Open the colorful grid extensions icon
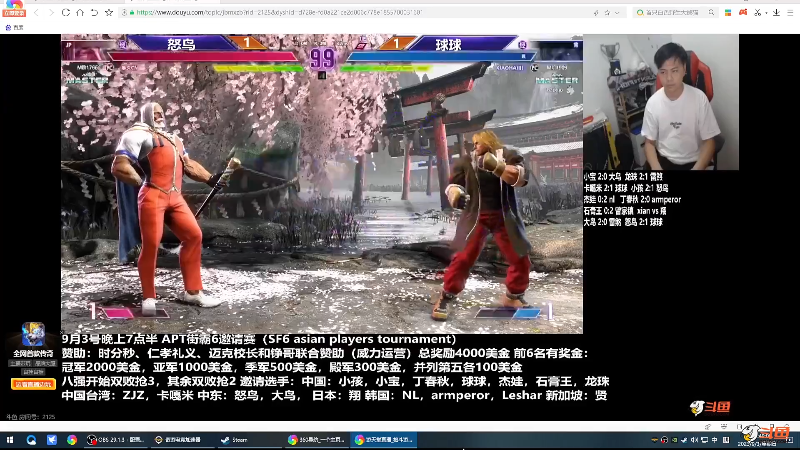This screenshot has width=800, height=450. (728, 12)
